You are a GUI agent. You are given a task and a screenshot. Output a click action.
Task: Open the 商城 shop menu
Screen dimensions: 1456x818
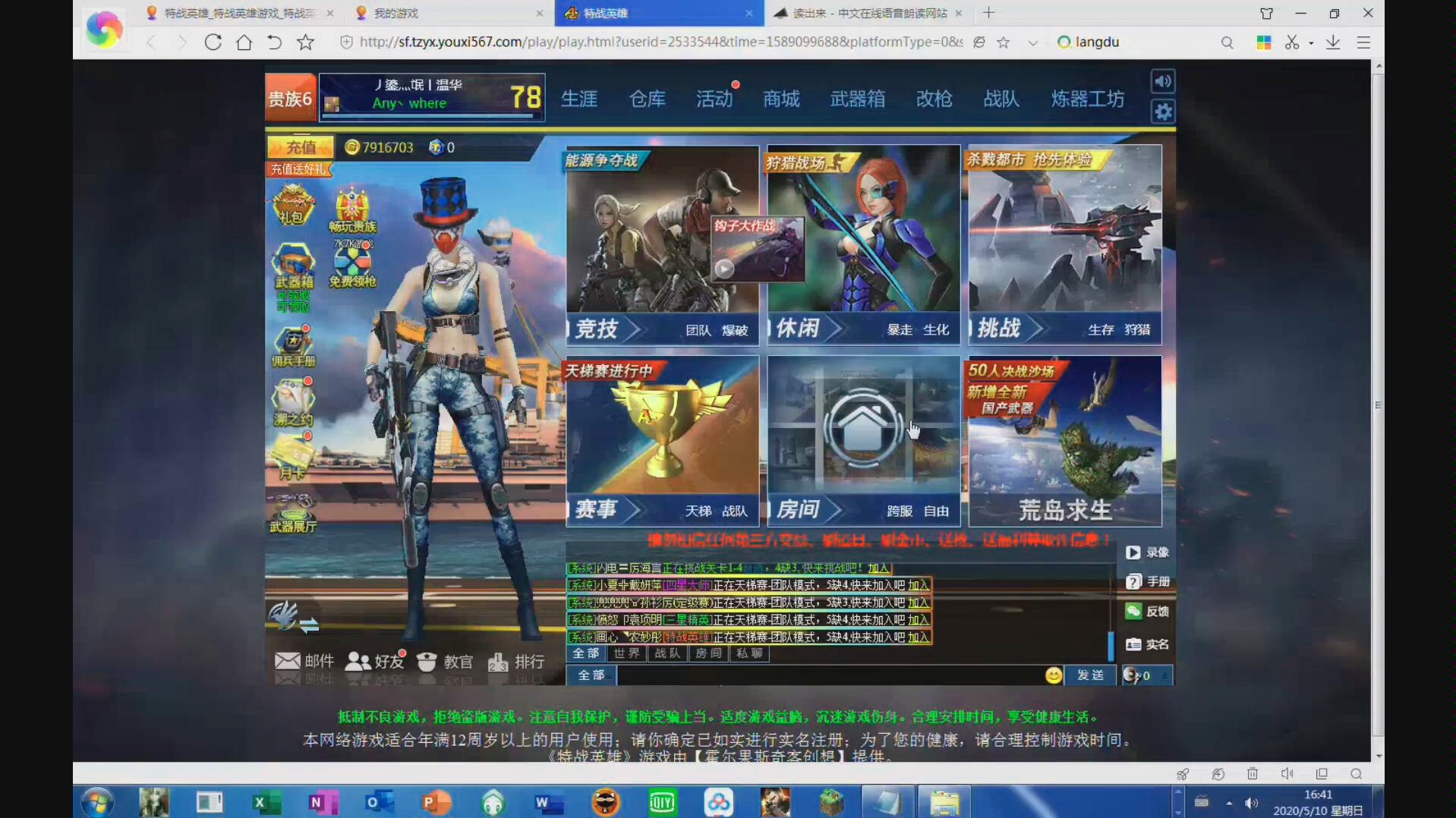781,99
